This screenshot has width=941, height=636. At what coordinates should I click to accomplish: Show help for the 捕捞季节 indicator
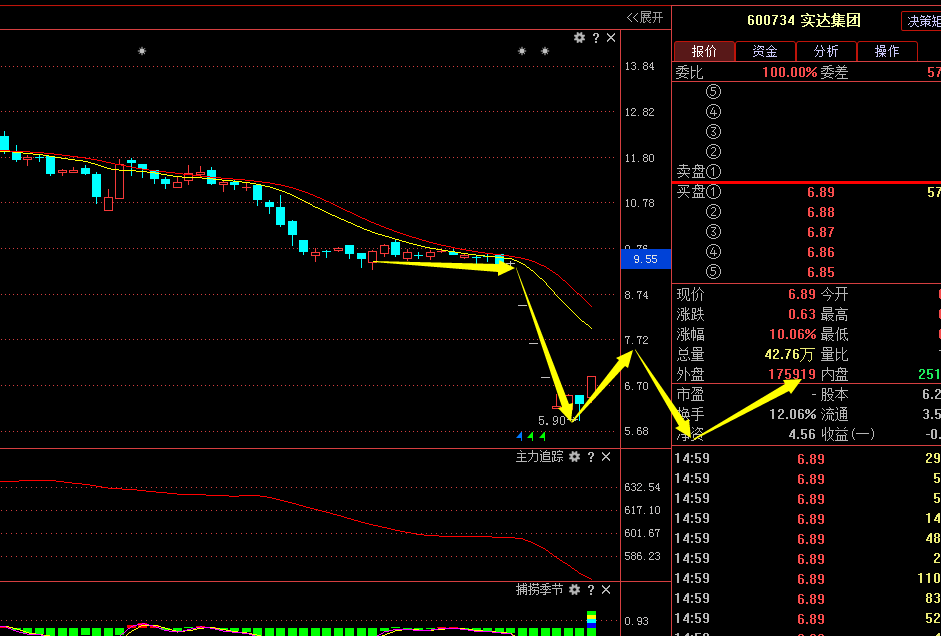pyautogui.click(x=591, y=590)
